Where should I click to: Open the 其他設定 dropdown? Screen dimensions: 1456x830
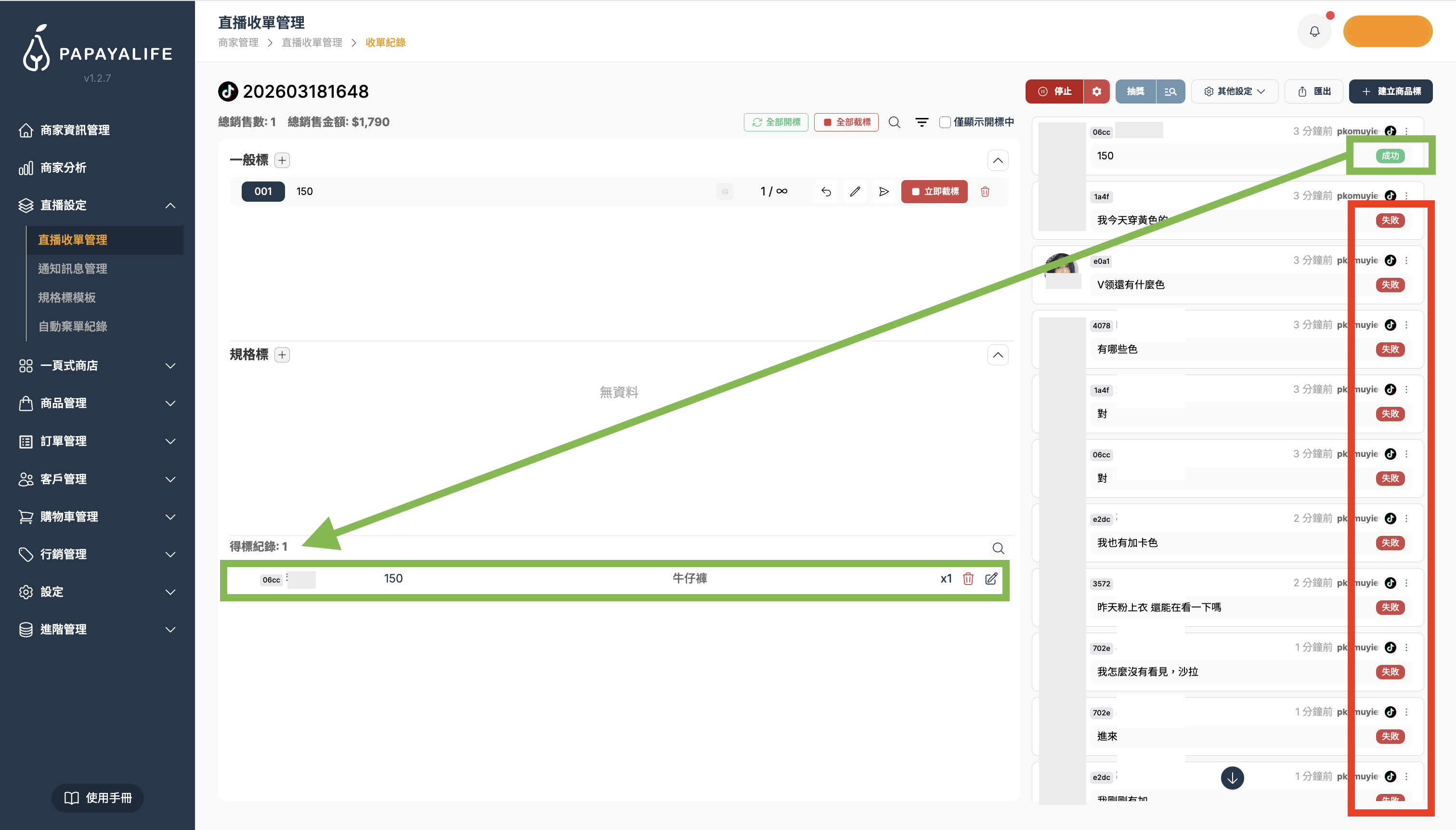coord(1234,92)
